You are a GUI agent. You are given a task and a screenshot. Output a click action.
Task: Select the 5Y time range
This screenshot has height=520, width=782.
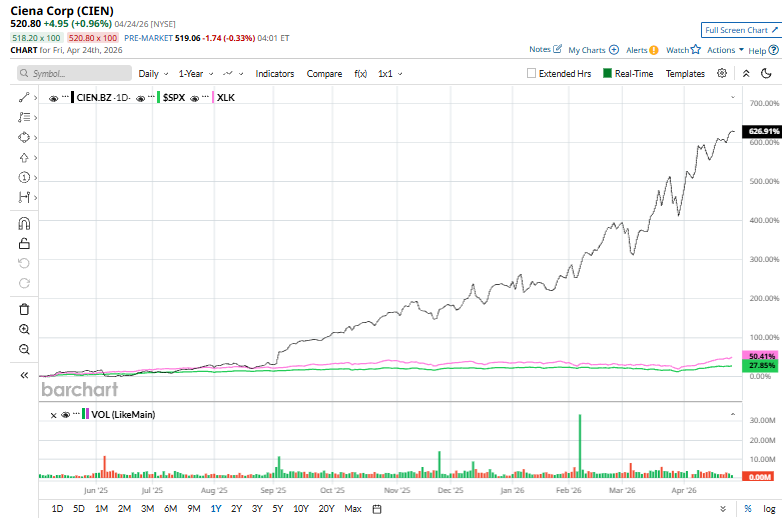point(278,509)
